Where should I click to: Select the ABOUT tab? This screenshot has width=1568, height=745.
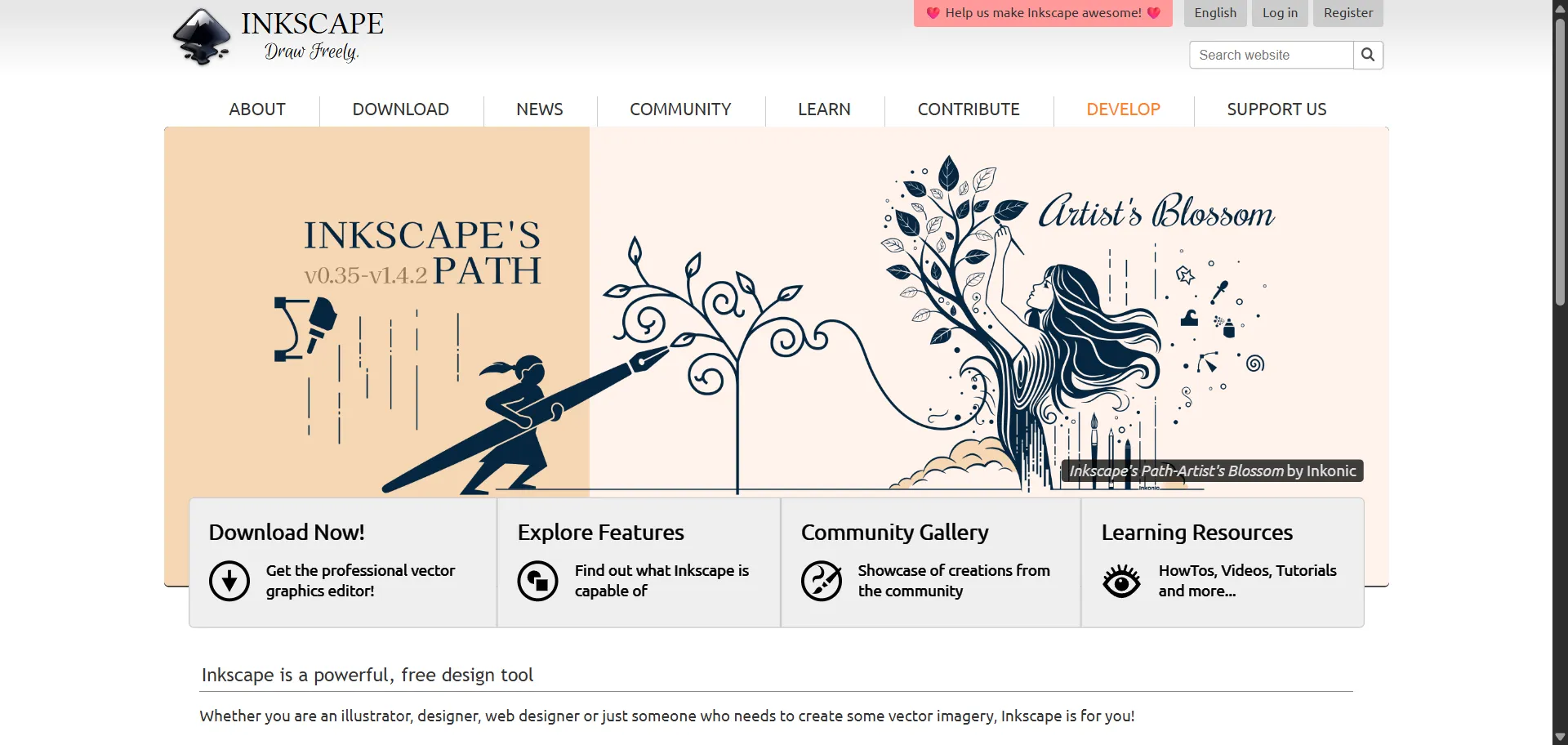coord(256,109)
